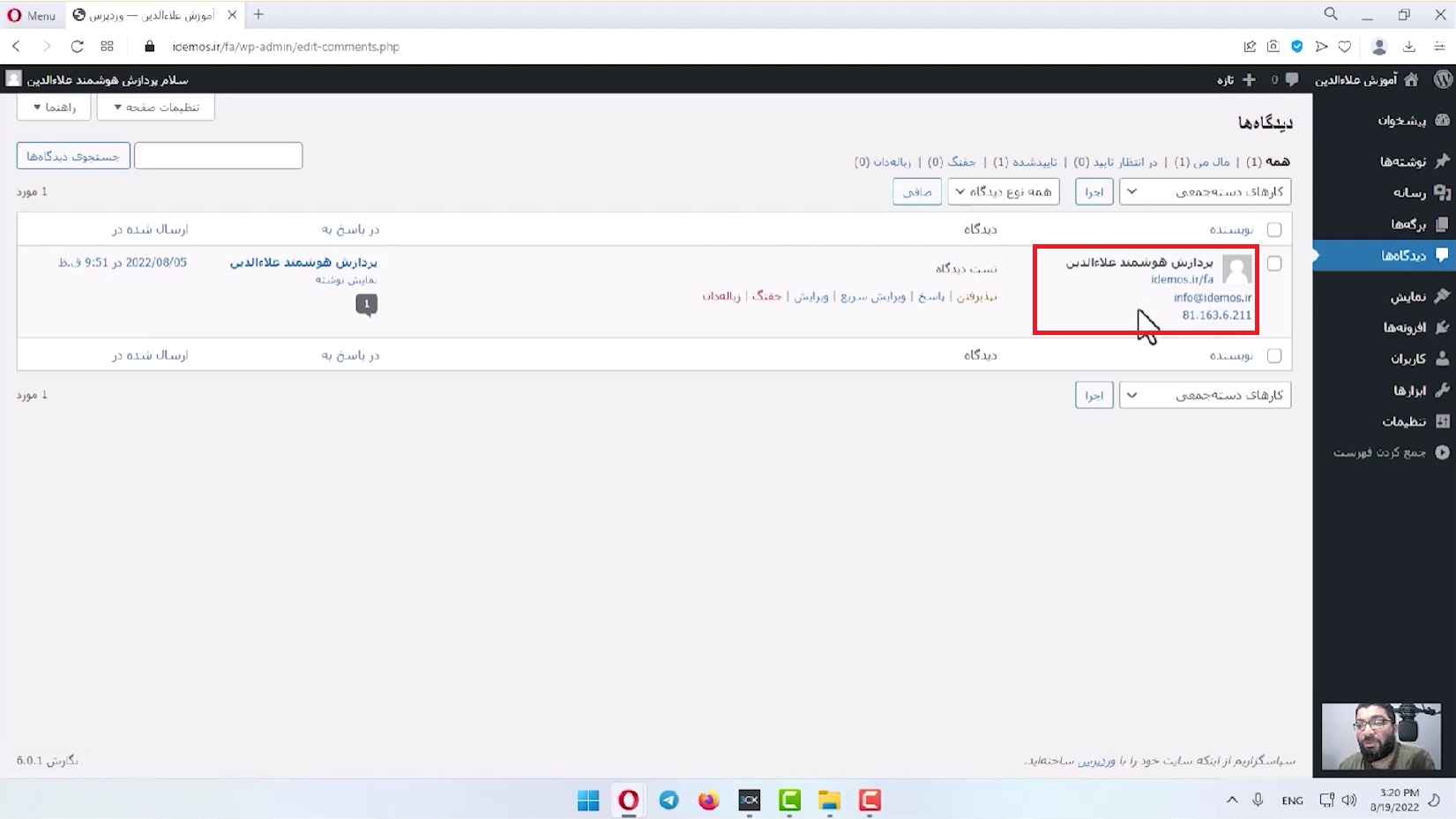Open Opera downloads icon
This screenshot has width=1456, height=819.
click(x=1409, y=47)
